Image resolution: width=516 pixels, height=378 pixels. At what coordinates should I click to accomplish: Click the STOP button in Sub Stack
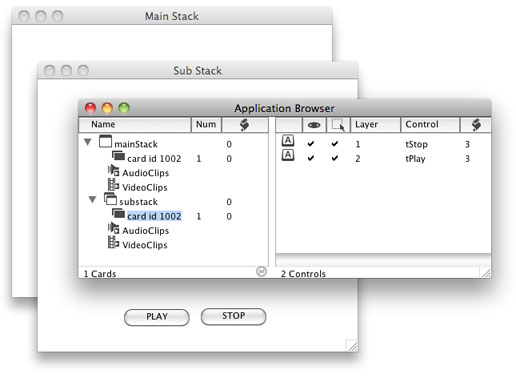coord(233,316)
